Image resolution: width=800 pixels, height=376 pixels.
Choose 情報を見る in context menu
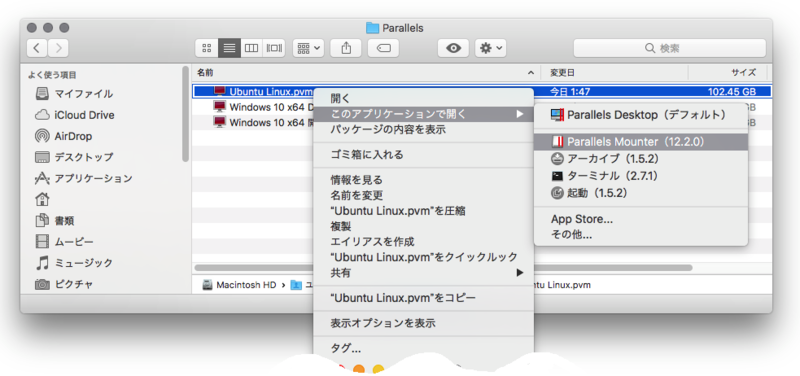click(x=423, y=180)
